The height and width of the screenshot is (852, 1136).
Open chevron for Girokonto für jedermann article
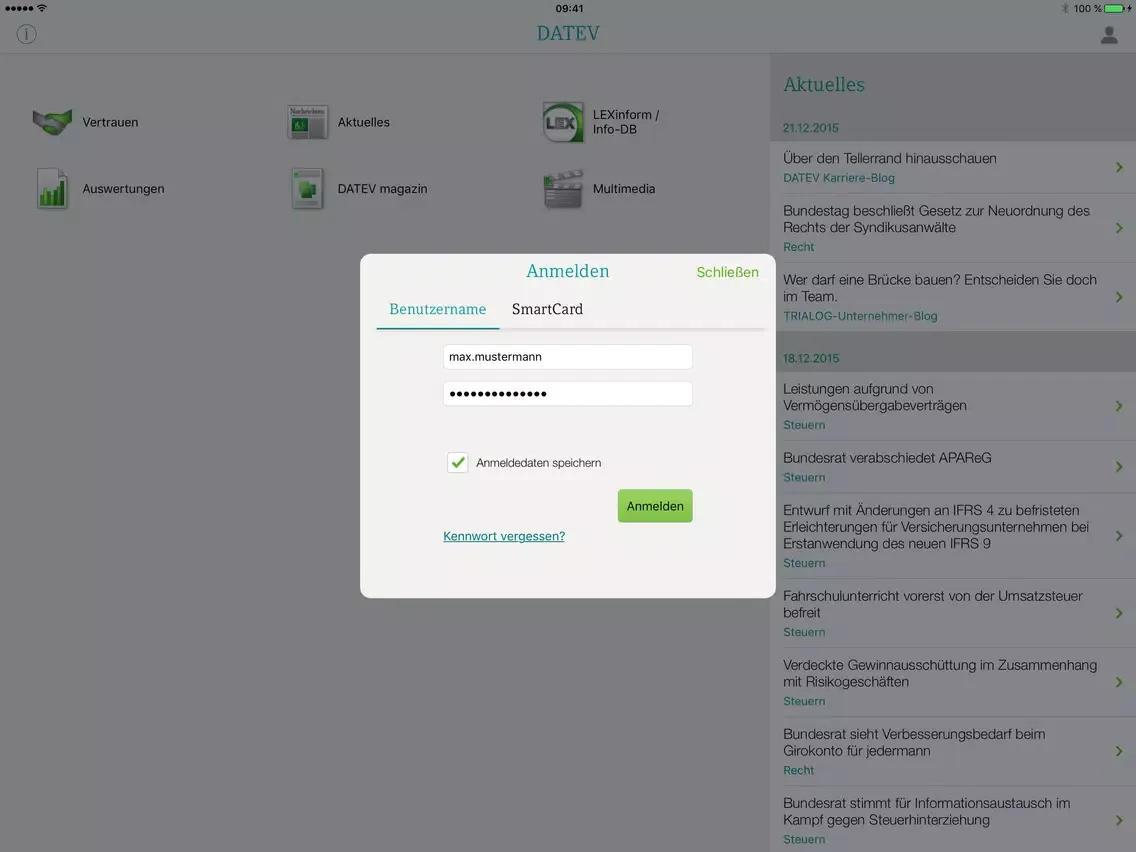(x=1119, y=751)
